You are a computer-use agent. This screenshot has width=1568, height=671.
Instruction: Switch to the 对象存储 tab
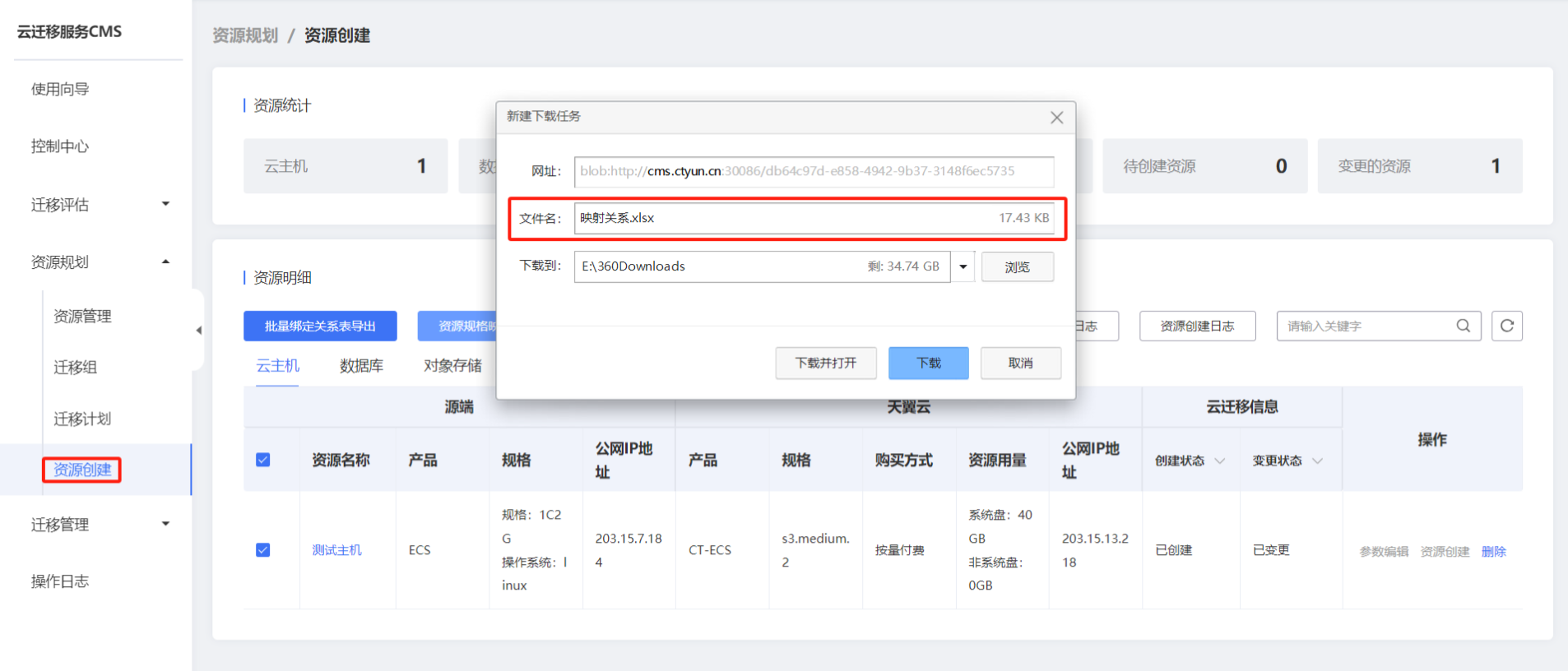[x=452, y=366]
